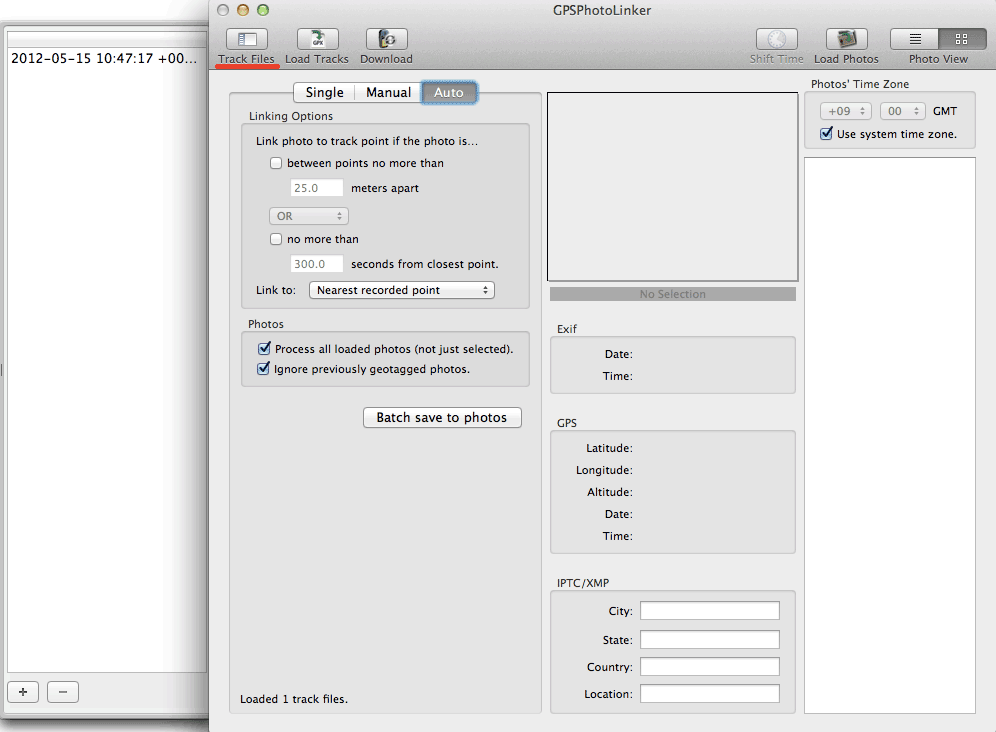Toggle Process all loaded photos checkbox
The height and width of the screenshot is (732, 996).
264,348
